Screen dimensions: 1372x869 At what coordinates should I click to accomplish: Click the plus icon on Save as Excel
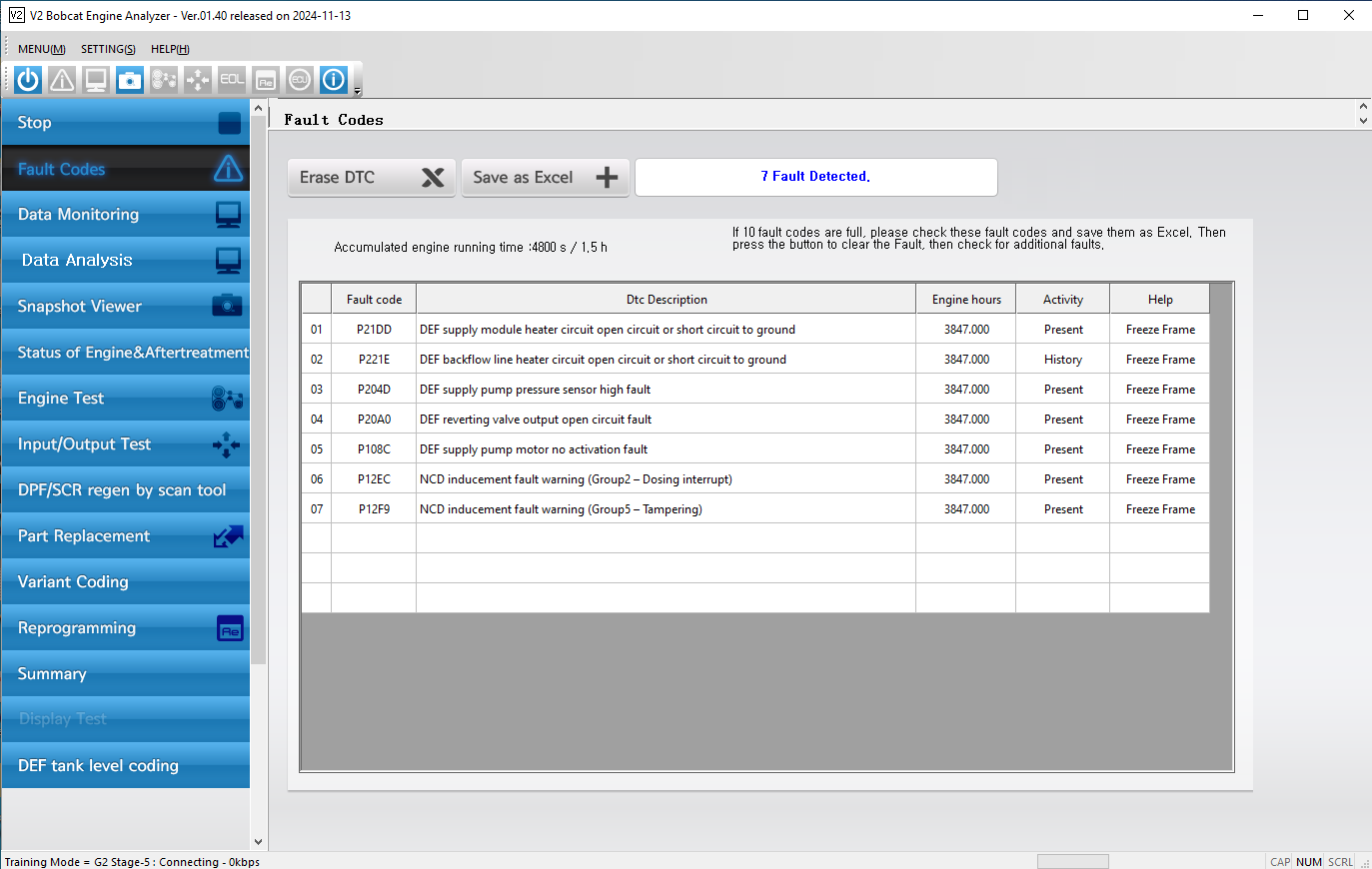pos(607,178)
